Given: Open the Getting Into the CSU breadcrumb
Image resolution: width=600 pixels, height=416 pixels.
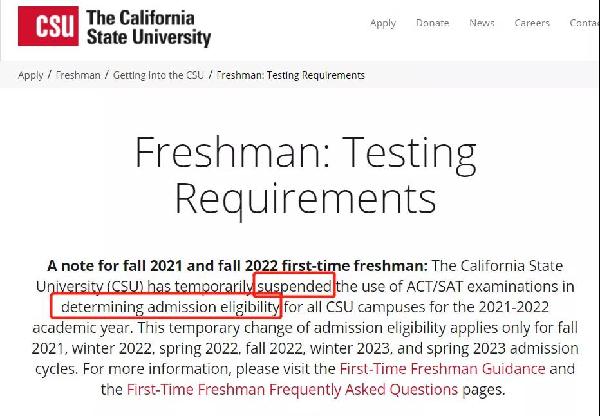Looking at the screenshot, I should point(158,75).
